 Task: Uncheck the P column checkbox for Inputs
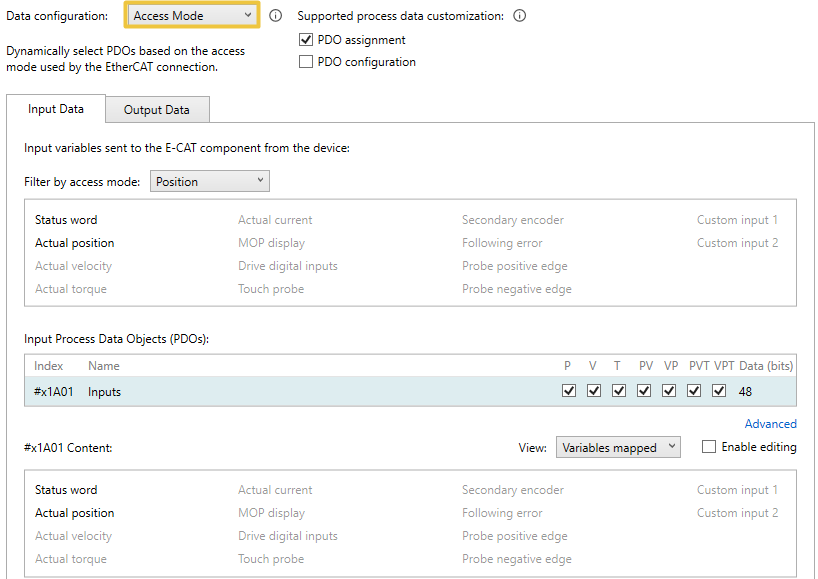pos(569,391)
